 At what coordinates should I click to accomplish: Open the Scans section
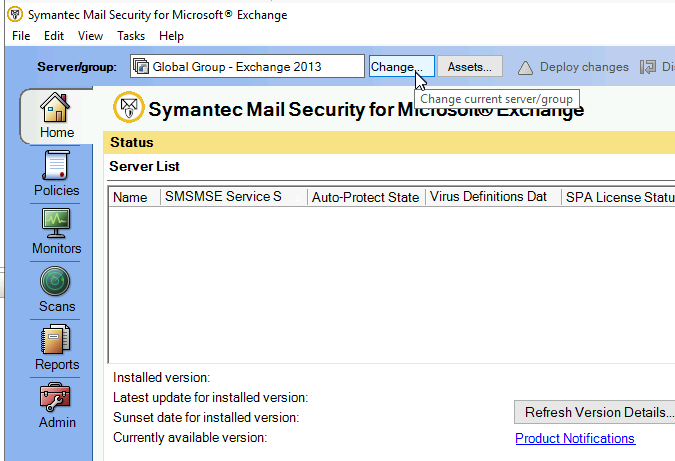[x=56, y=290]
